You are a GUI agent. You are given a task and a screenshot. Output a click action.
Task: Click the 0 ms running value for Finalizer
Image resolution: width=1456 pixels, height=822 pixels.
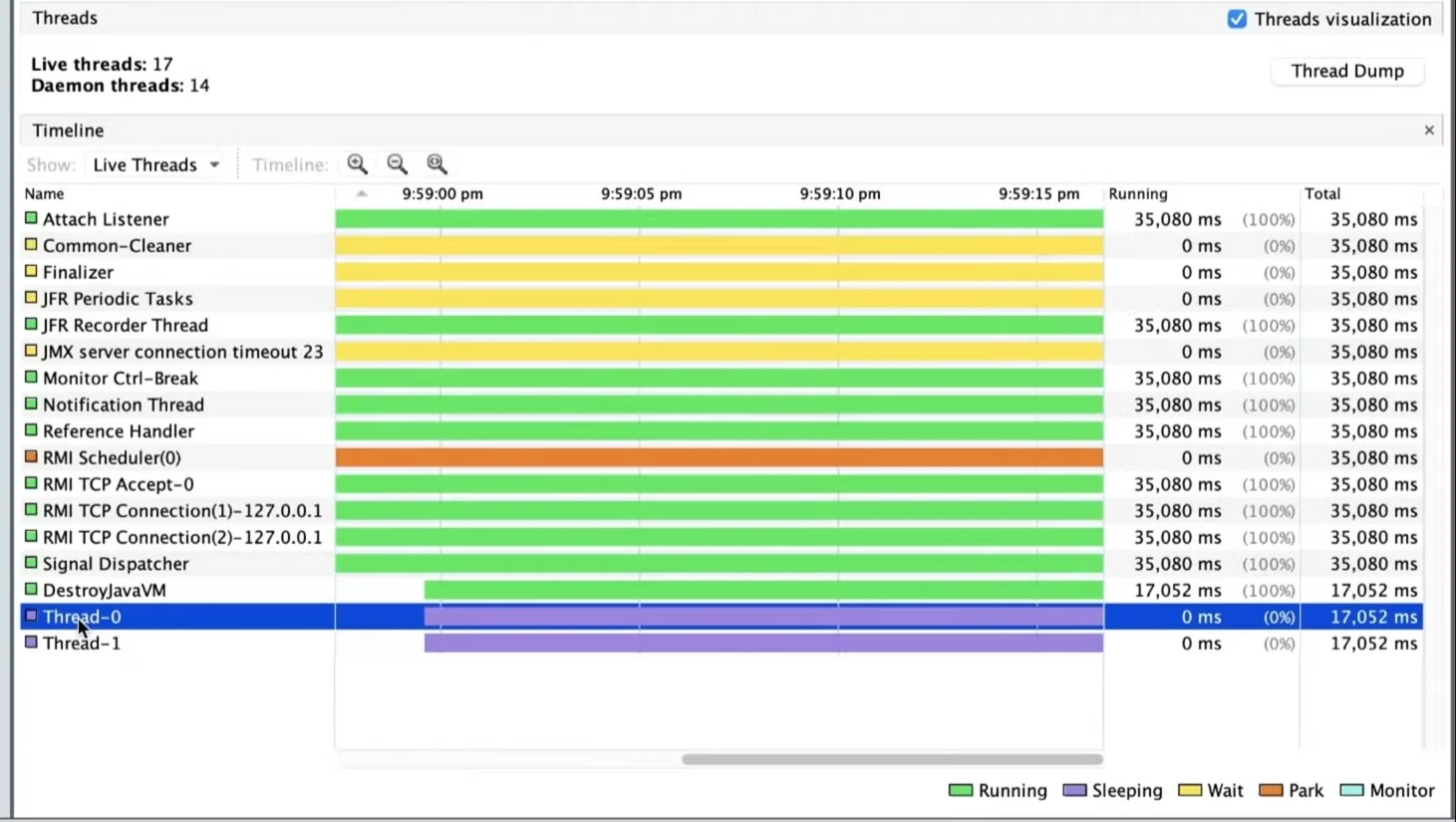tap(1201, 272)
